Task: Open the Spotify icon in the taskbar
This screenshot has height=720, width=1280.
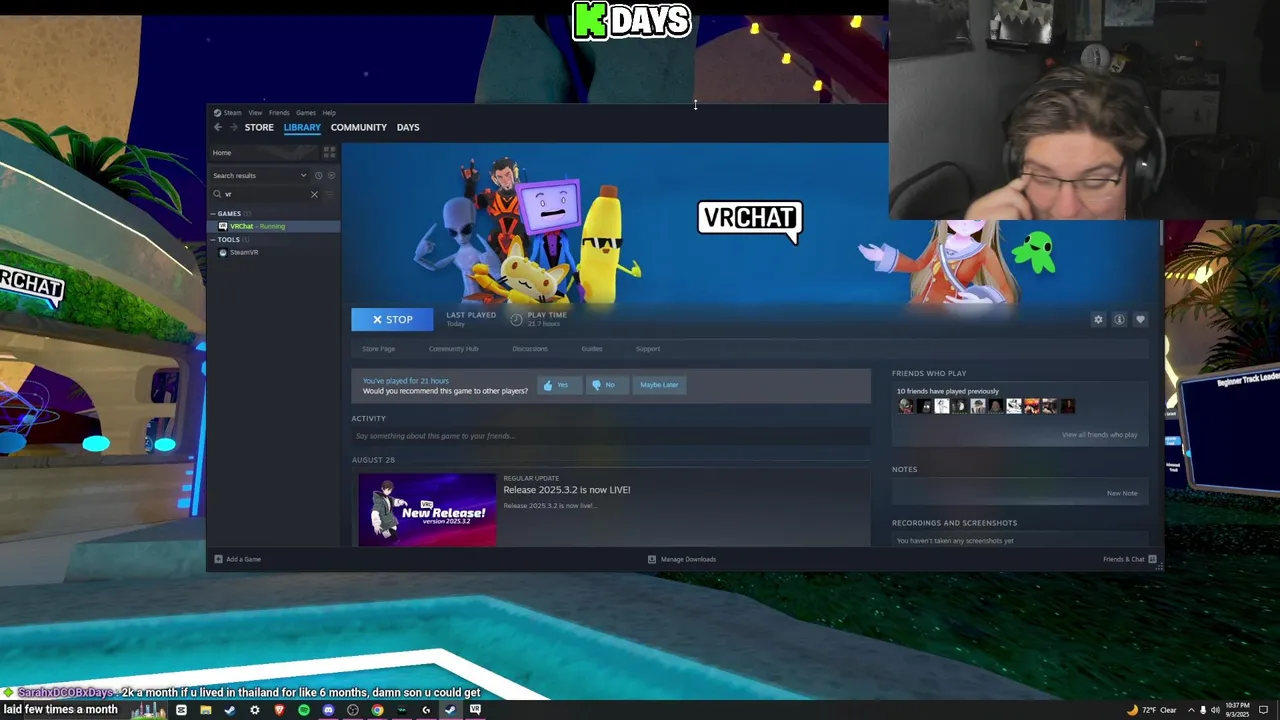Action: (x=304, y=710)
